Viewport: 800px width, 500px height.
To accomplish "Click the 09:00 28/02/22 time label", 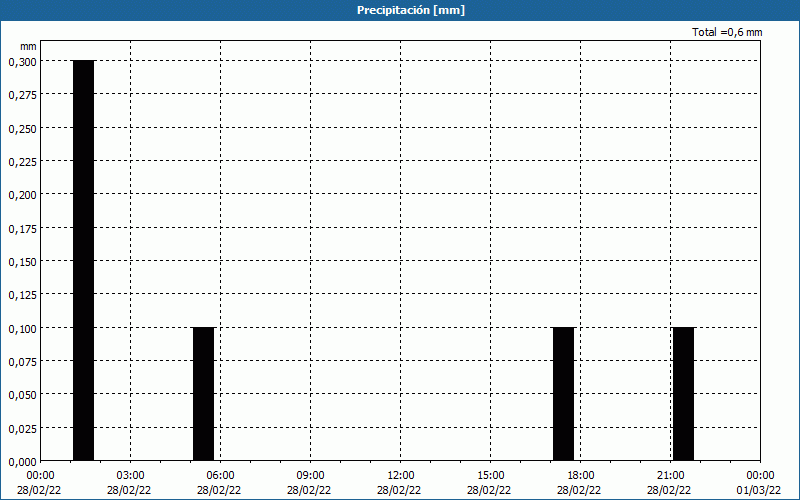I will click(x=309, y=483).
